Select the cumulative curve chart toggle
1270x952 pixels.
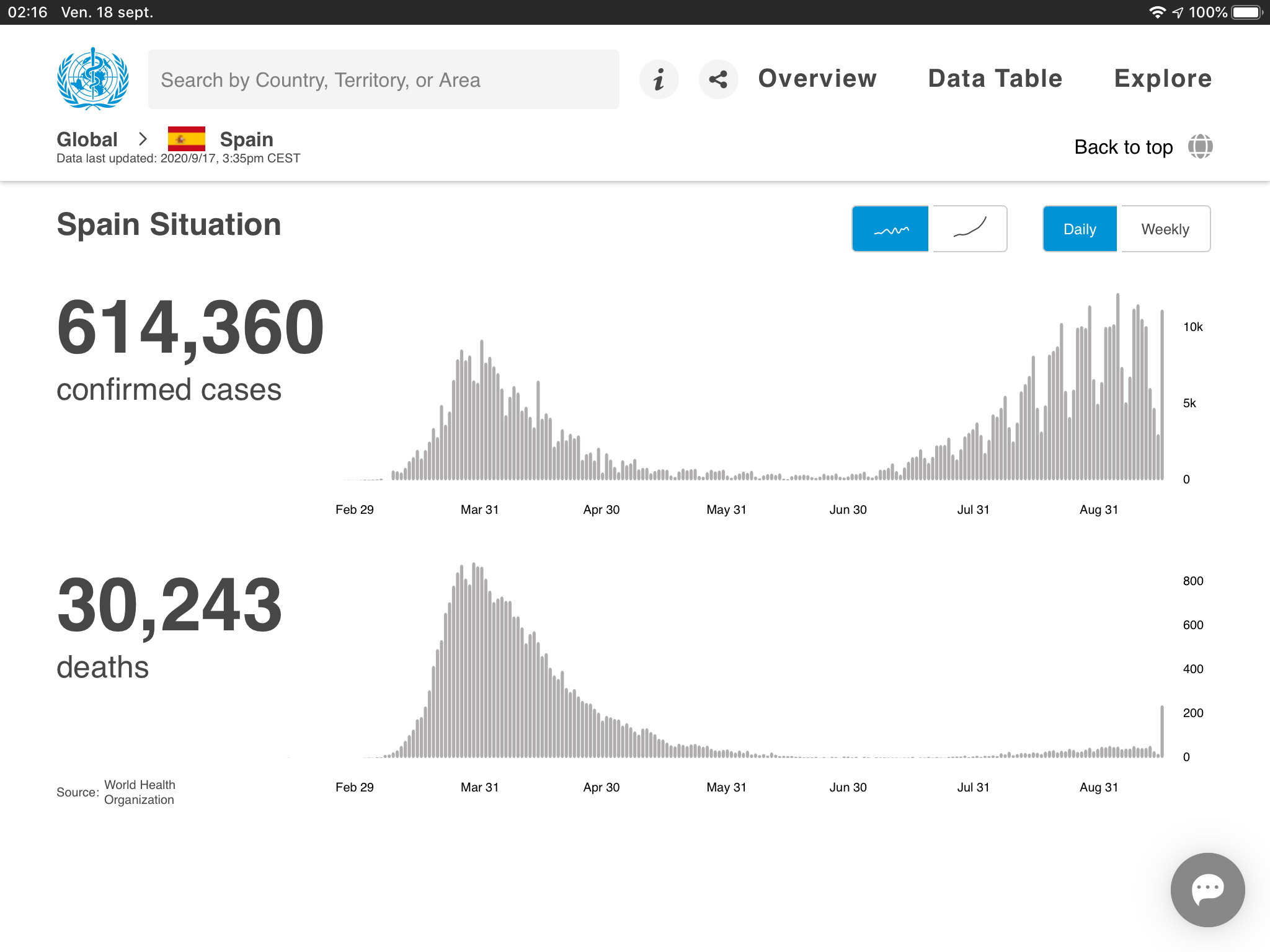click(x=969, y=229)
